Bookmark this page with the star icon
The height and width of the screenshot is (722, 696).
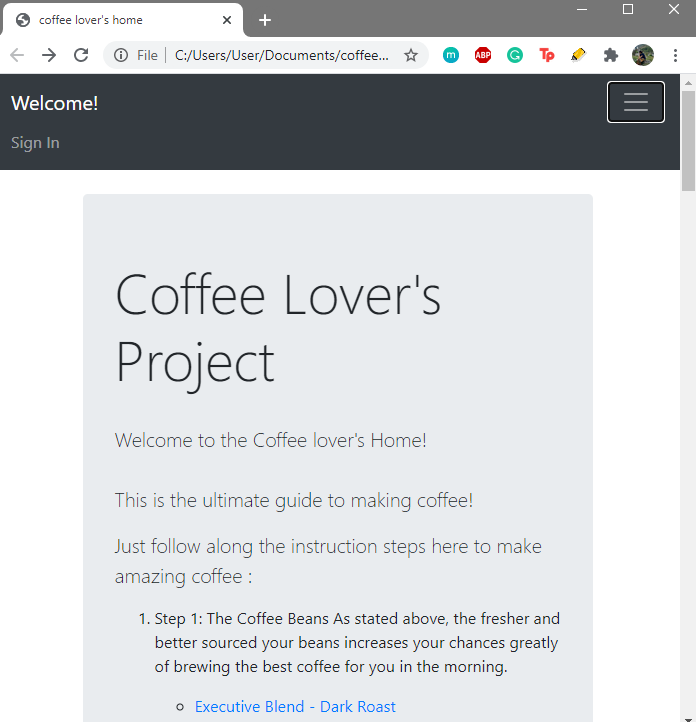click(x=411, y=55)
